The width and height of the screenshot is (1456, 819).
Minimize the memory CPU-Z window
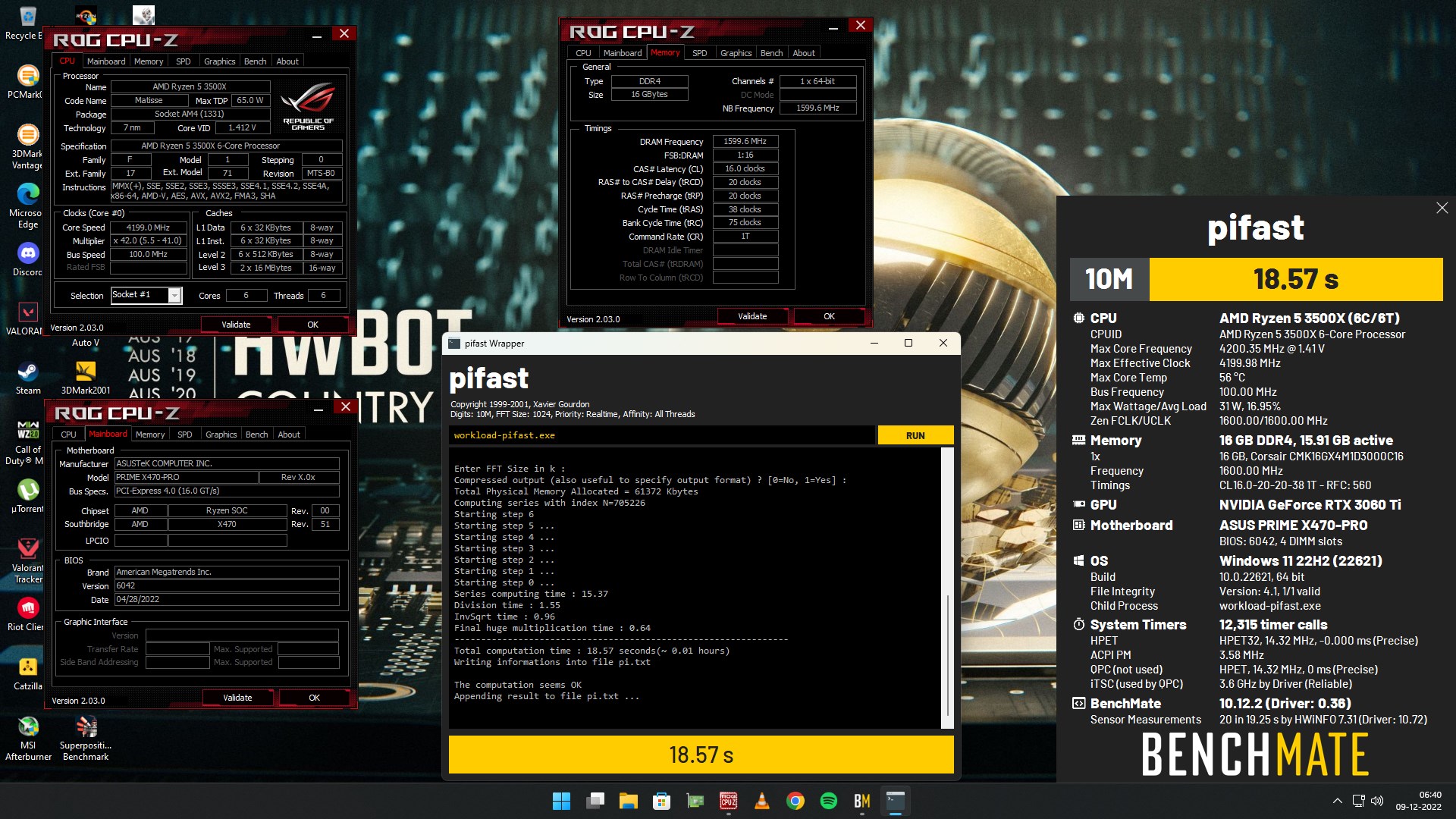pos(833,29)
